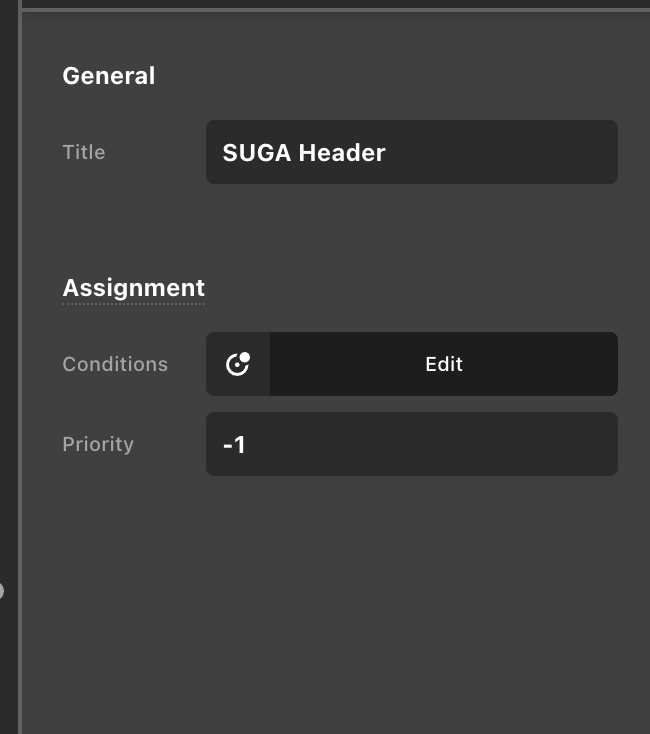Click the Title field label
Screen dimensions: 650x734
click(x=84, y=152)
